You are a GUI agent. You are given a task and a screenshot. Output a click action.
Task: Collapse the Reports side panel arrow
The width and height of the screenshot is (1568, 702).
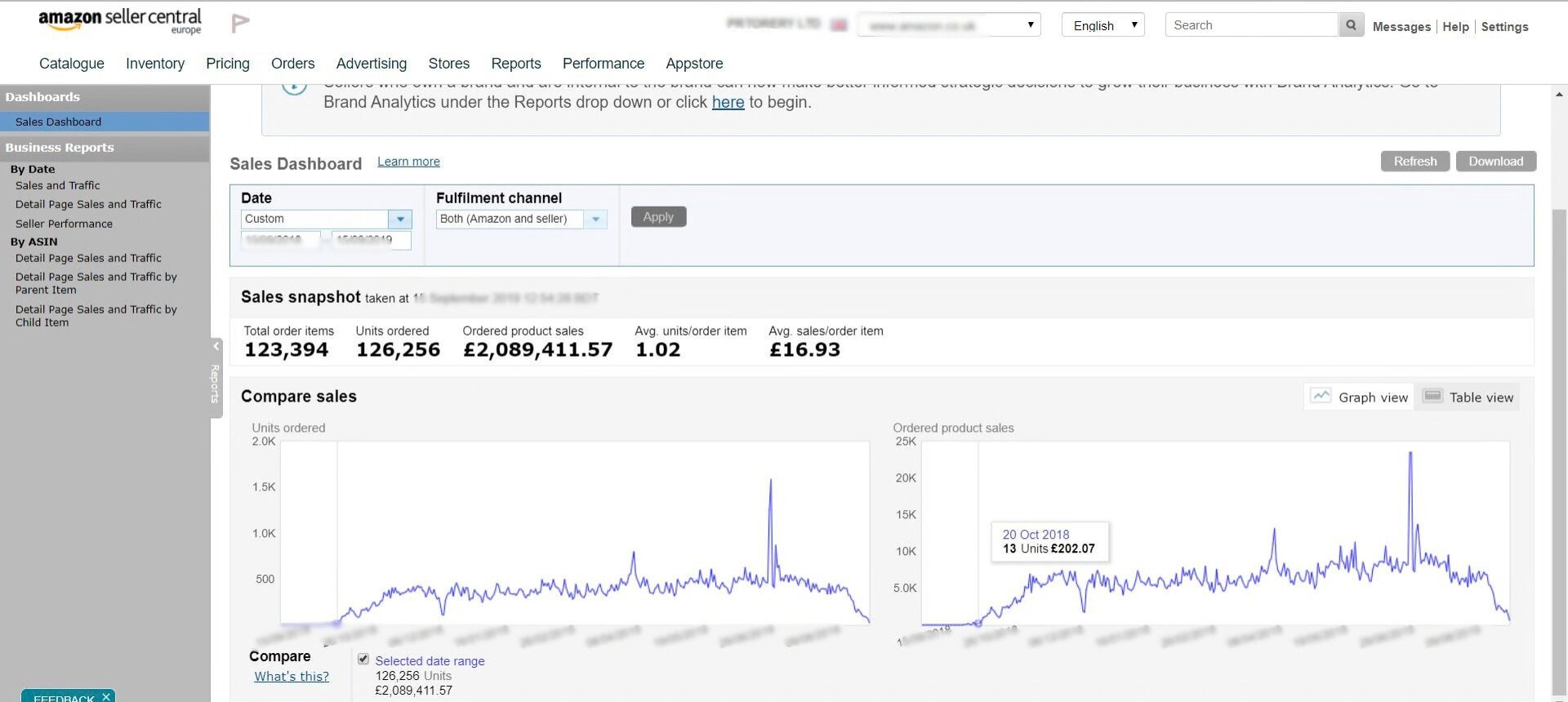(x=216, y=346)
